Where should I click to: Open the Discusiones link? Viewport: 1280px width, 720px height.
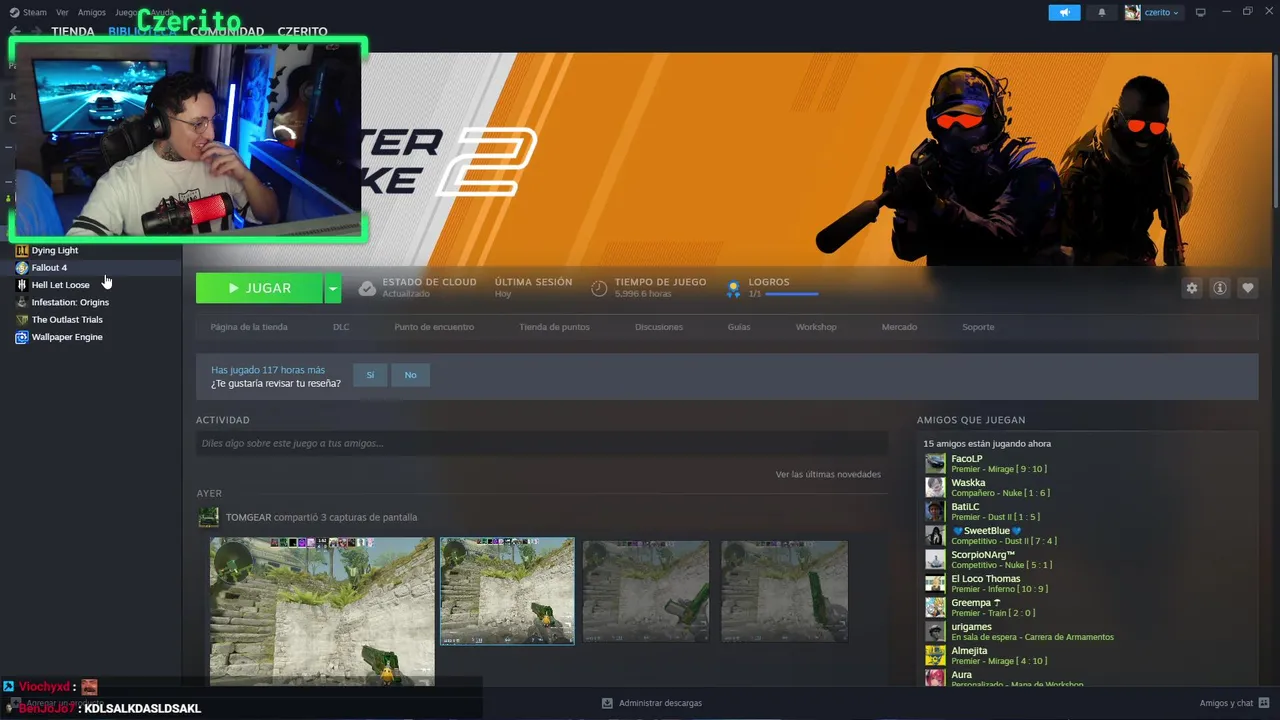coord(659,327)
